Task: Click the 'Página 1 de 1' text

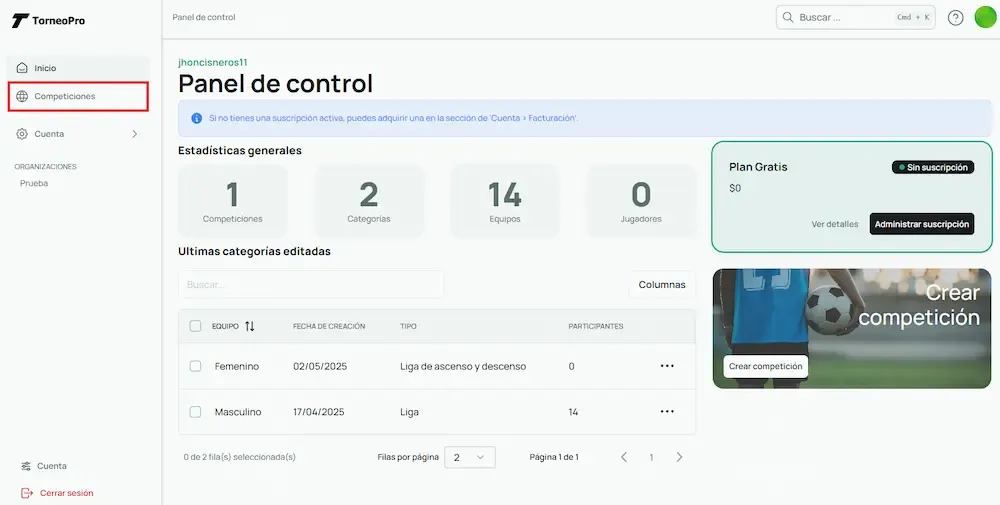Action: click(x=554, y=457)
